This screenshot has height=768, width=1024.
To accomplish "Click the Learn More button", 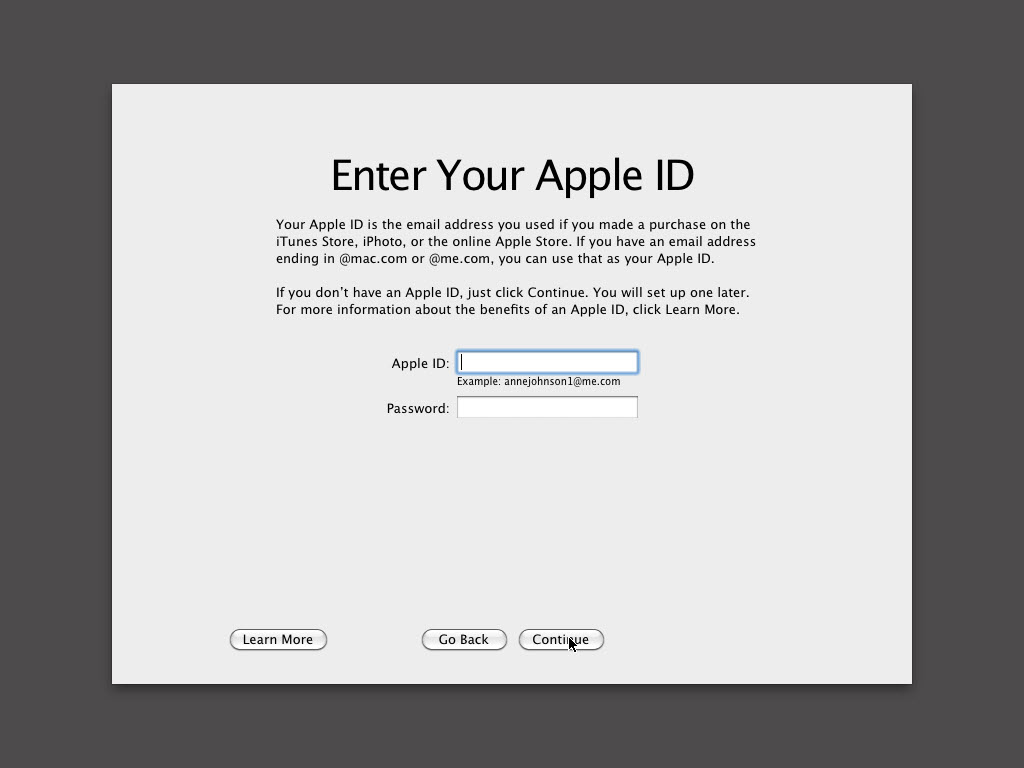I will pyautogui.click(x=278, y=639).
